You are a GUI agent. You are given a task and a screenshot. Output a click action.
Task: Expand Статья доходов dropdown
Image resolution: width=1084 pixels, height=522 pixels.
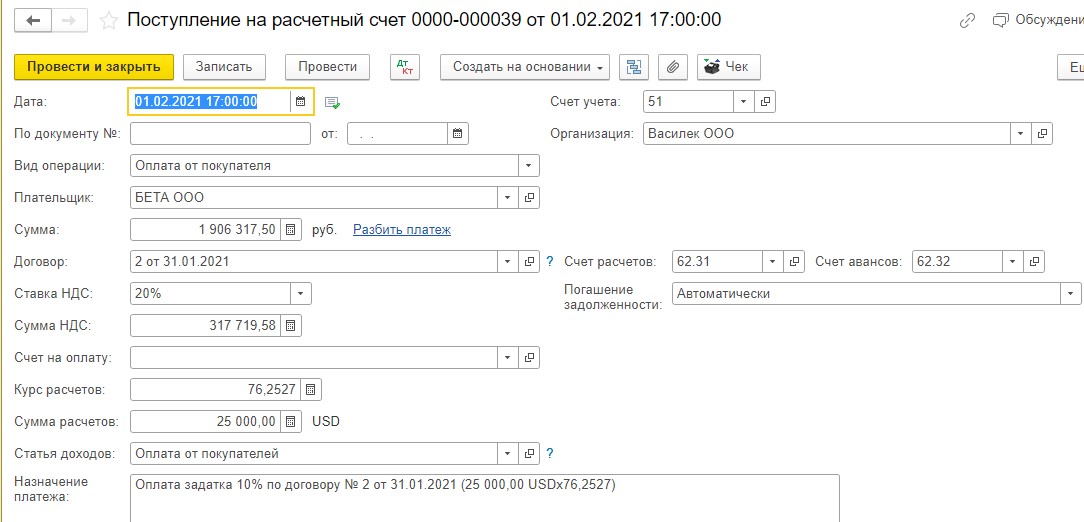pos(508,454)
